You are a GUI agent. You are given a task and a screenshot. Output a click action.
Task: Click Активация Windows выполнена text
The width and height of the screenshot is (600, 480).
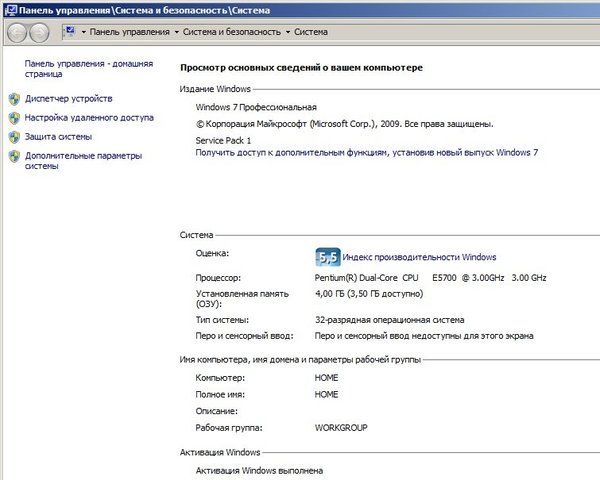259,470
